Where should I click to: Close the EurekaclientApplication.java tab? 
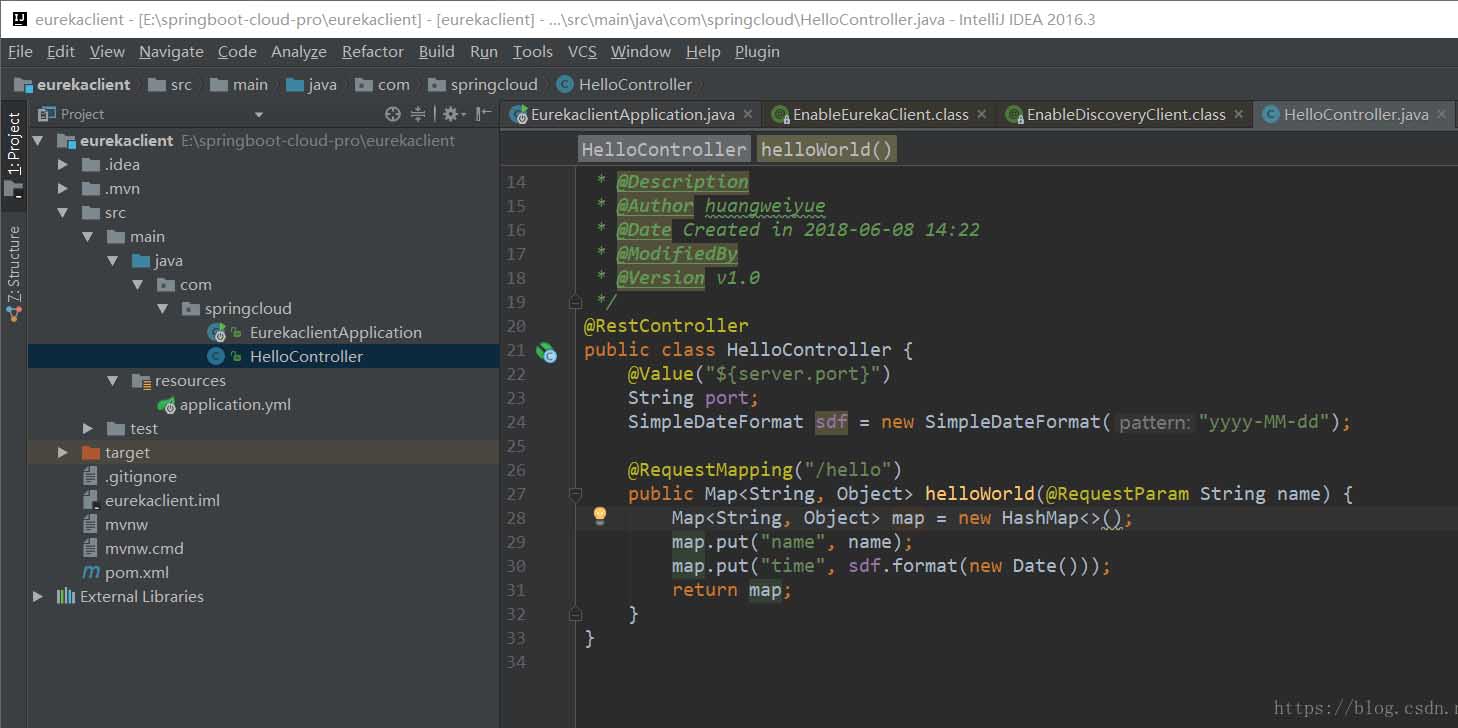point(748,115)
